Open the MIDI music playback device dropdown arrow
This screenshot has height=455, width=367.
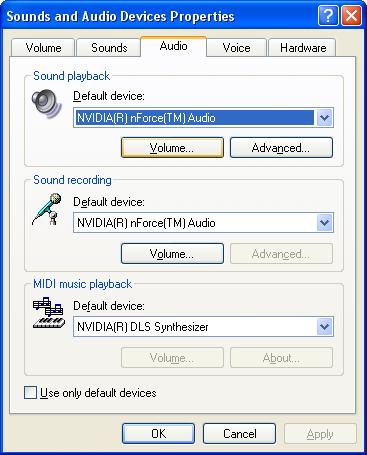coord(324,327)
